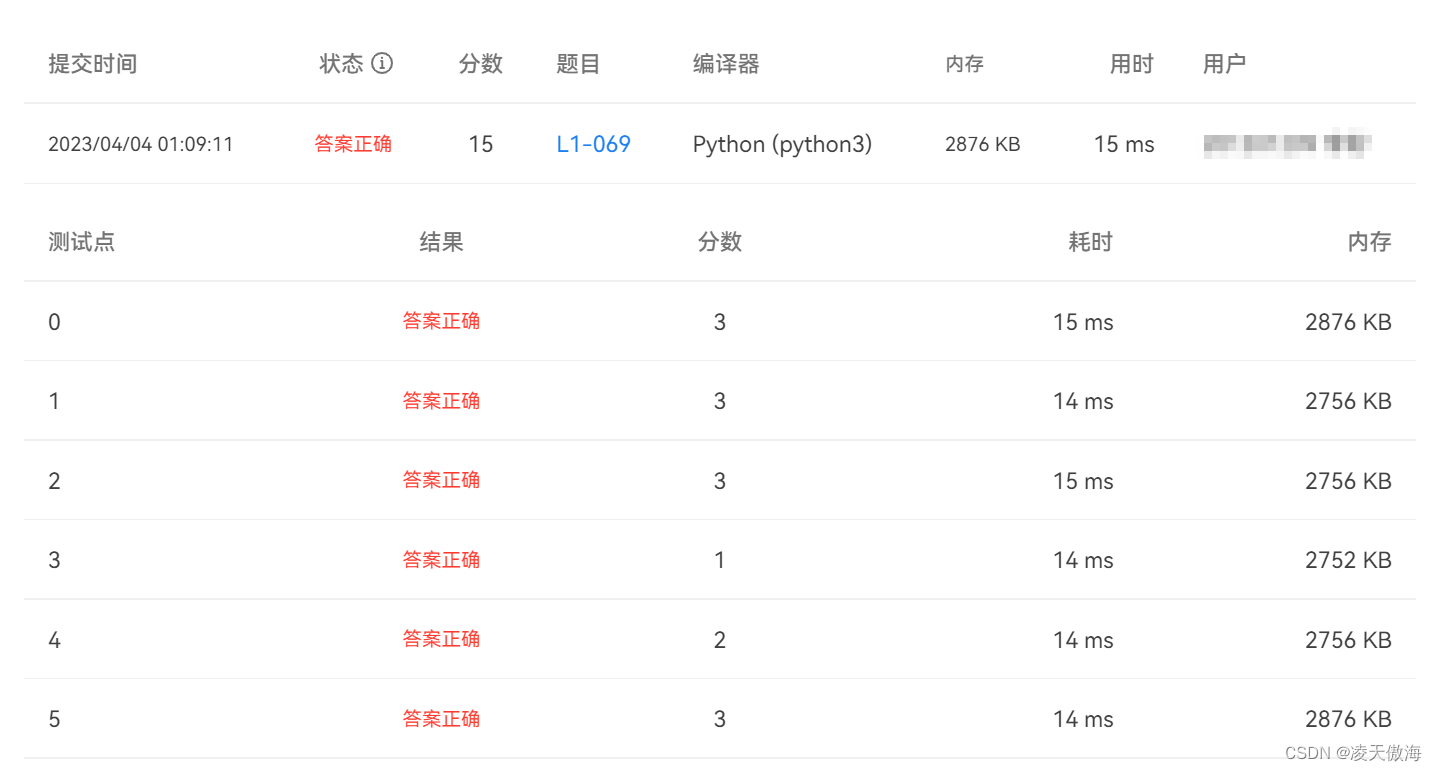Click the 用时 column header
The height and width of the screenshot is (771, 1437).
click(1130, 63)
